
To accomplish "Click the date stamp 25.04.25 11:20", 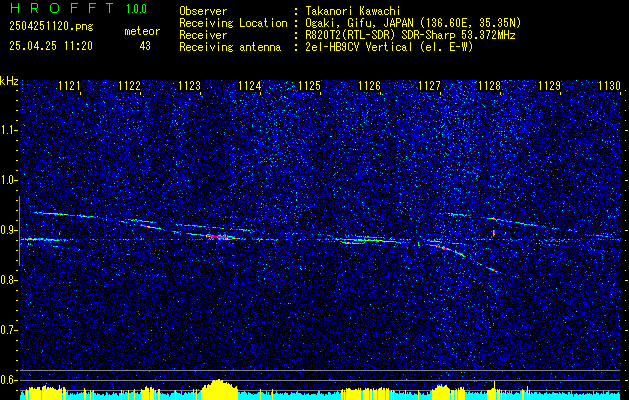I will tap(51, 46).
